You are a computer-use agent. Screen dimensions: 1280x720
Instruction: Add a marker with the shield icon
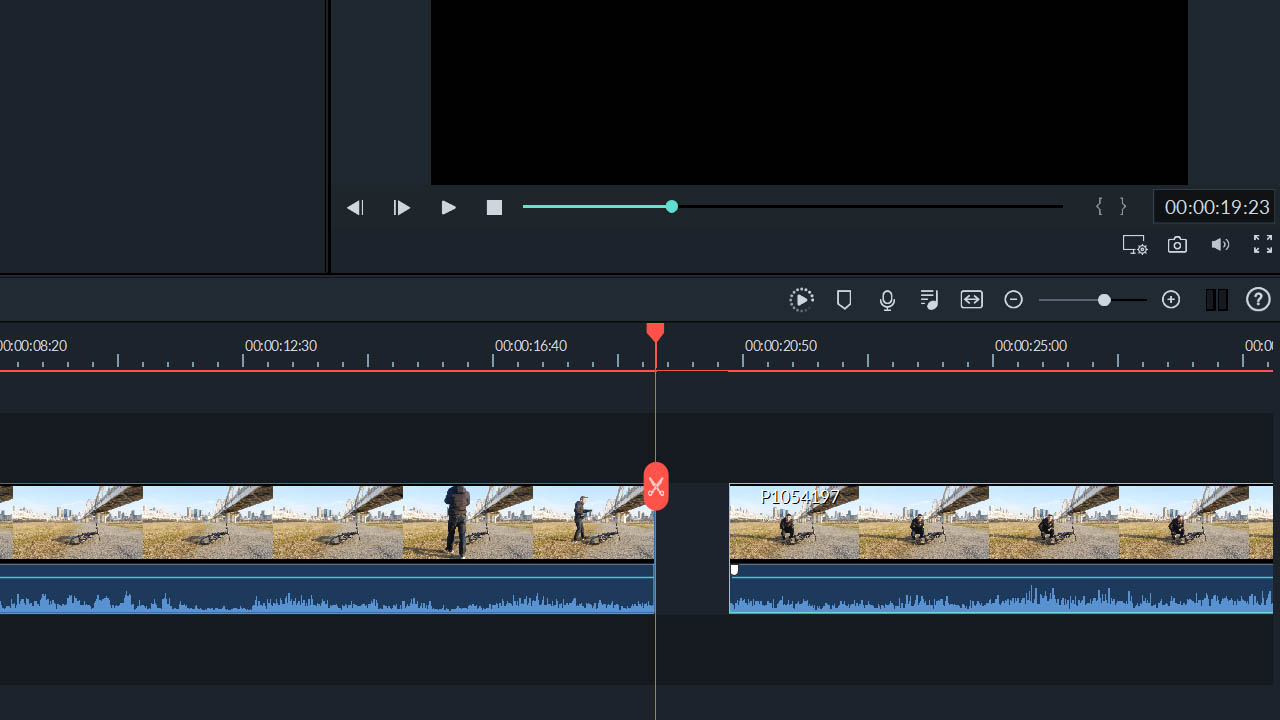pos(844,300)
